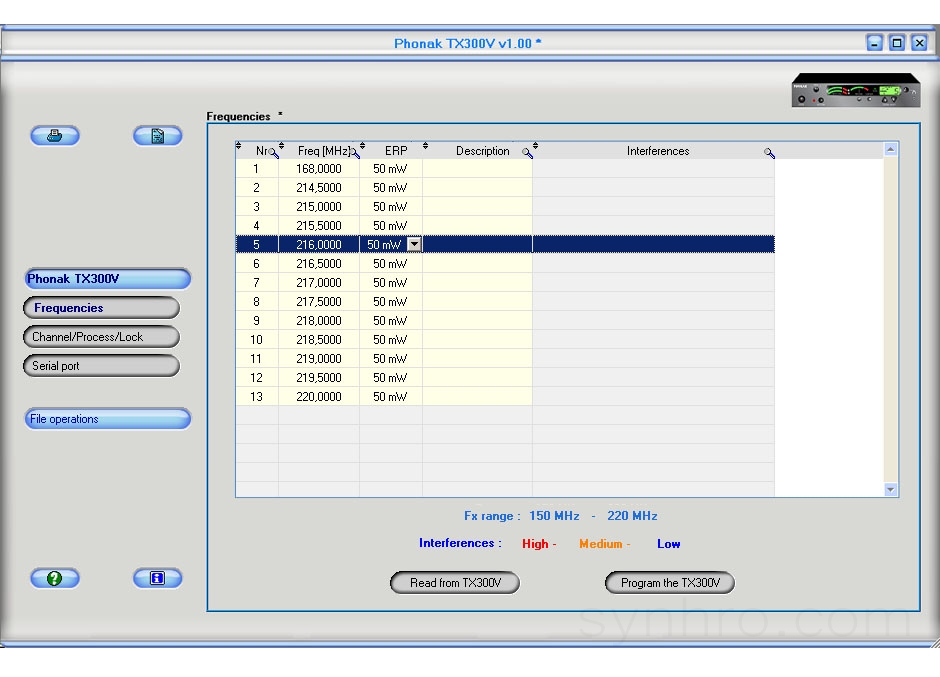Click the TX300V device image

[x=855, y=91]
